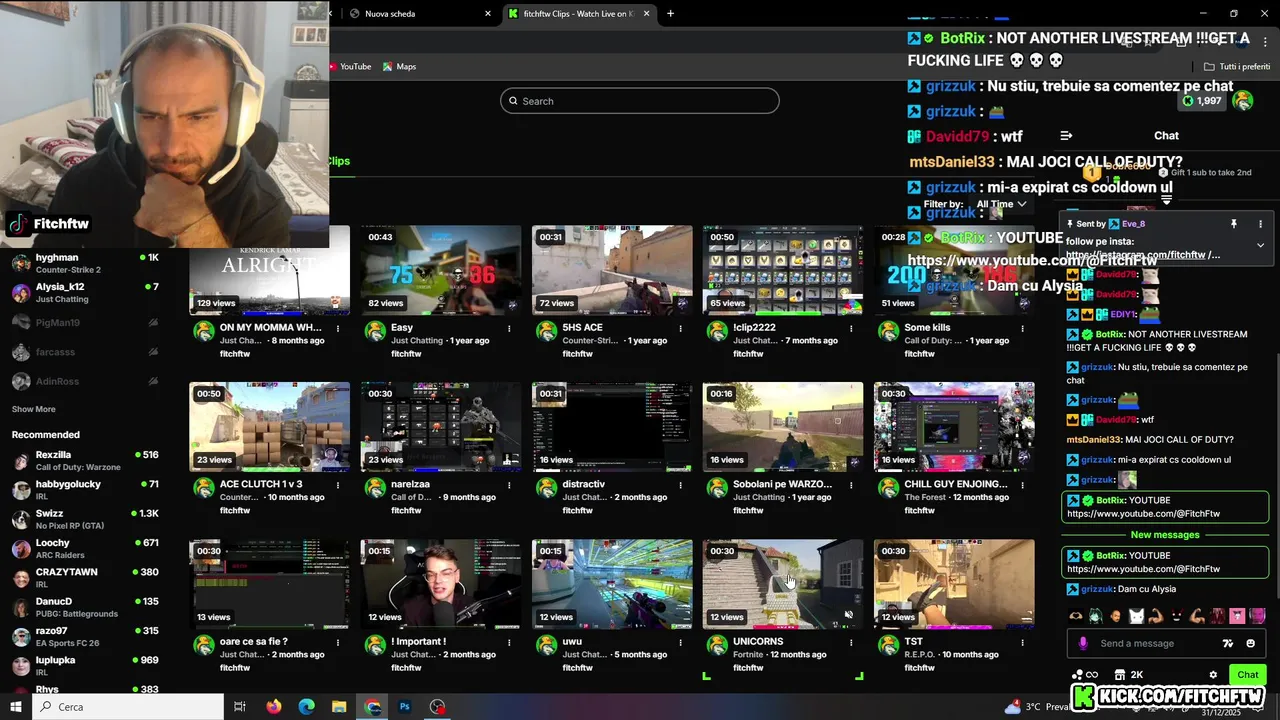
Task: Click the Eve_8 username in pinned message
Action: pyautogui.click(x=1133, y=224)
